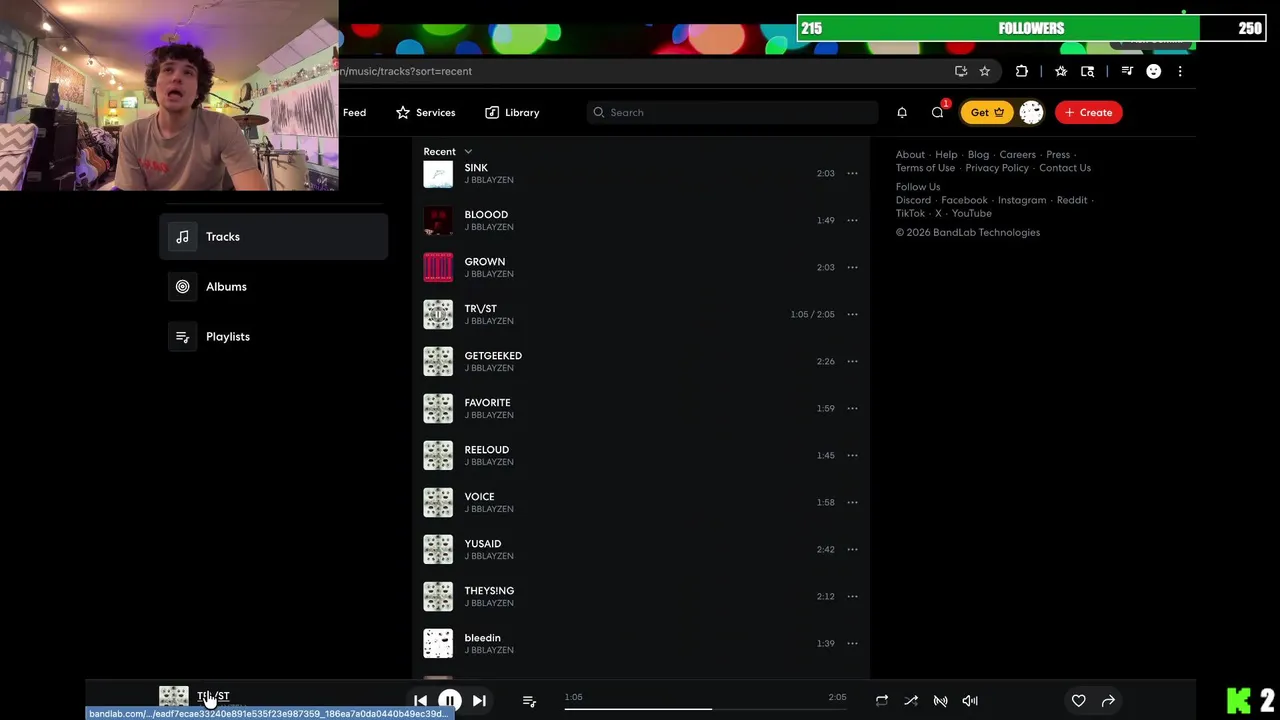The width and height of the screenshot is (1280, 720).
Task: Click the red Create button
Action: pyautogui.click(x=1089, y=113)
